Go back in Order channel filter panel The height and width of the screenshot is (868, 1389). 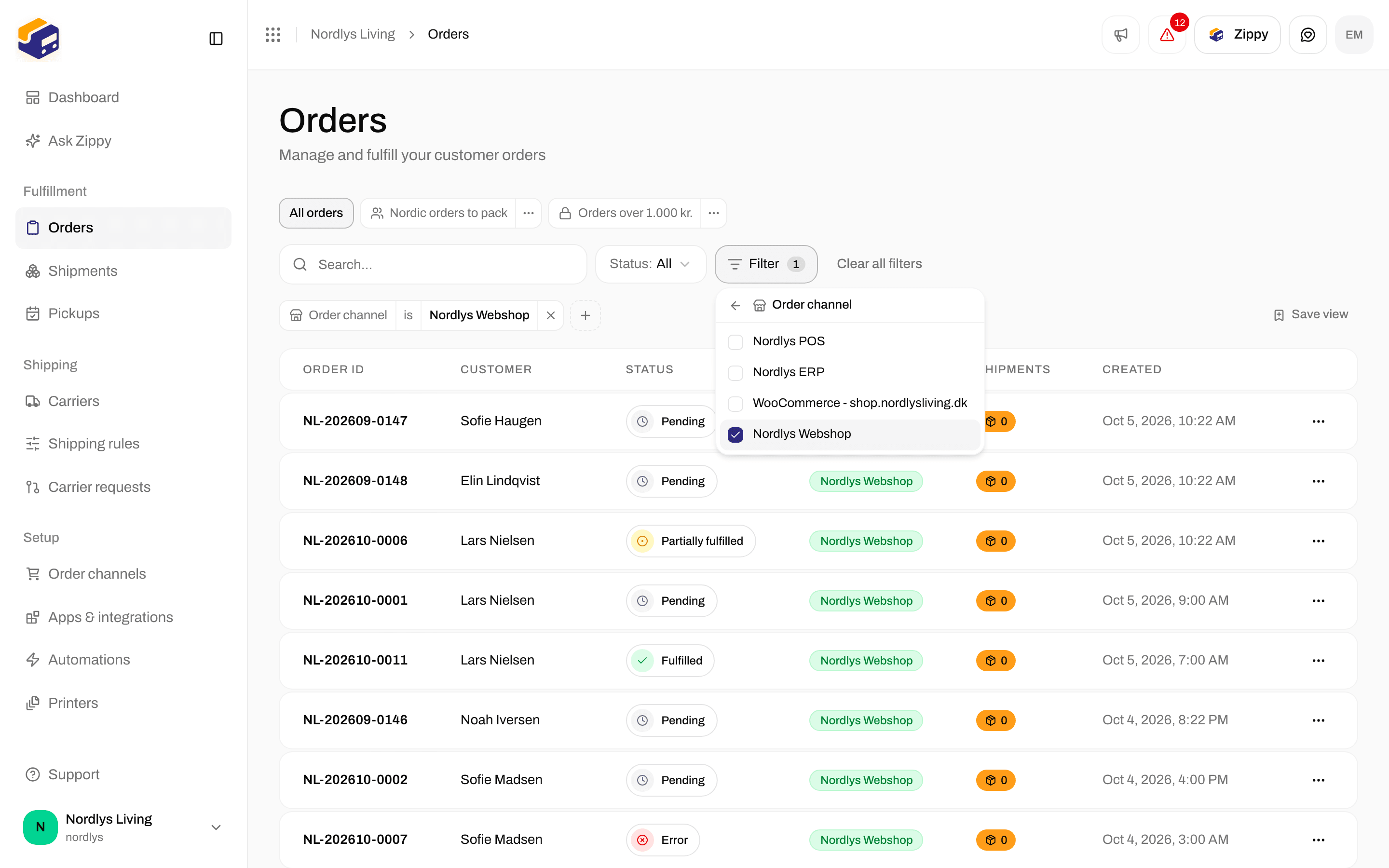pyautogui.click(x=735, y=305)
